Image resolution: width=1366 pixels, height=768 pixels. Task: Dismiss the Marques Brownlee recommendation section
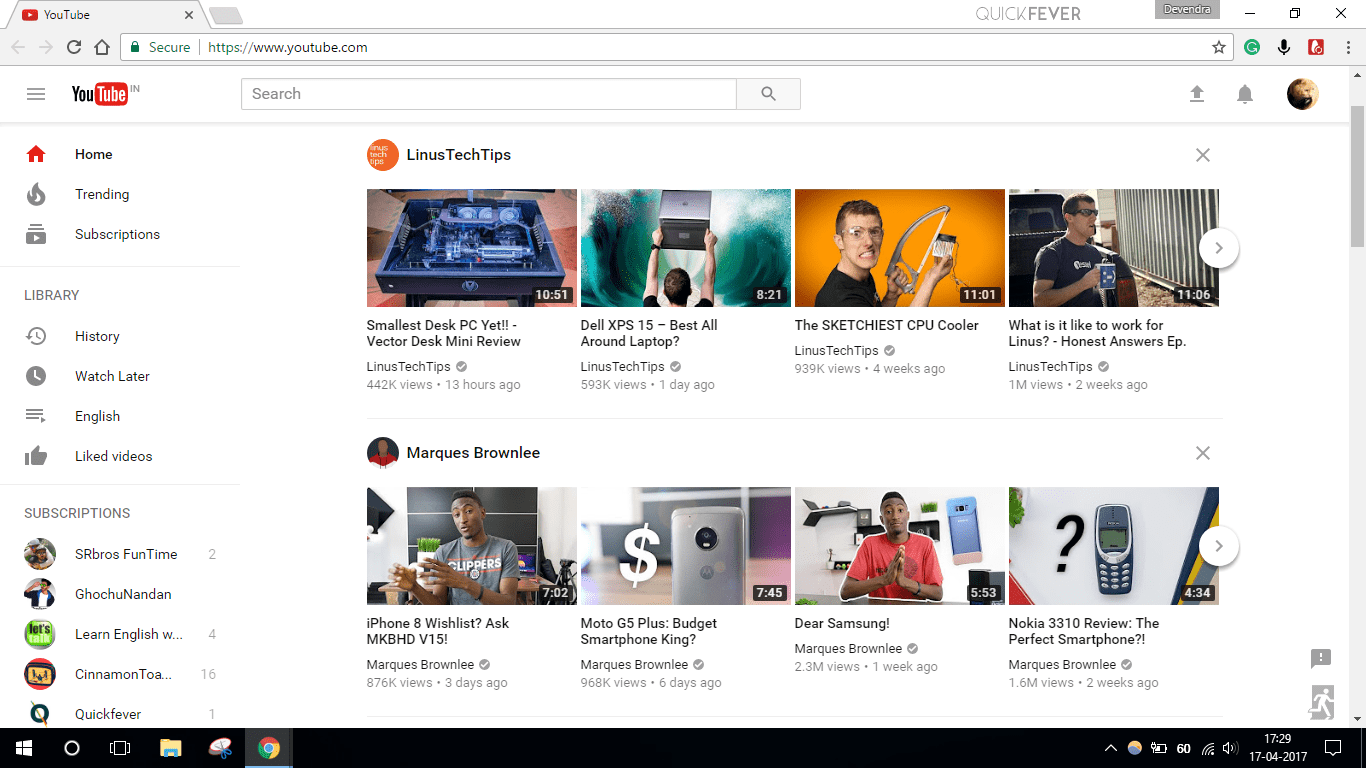tap(1203, 453)
